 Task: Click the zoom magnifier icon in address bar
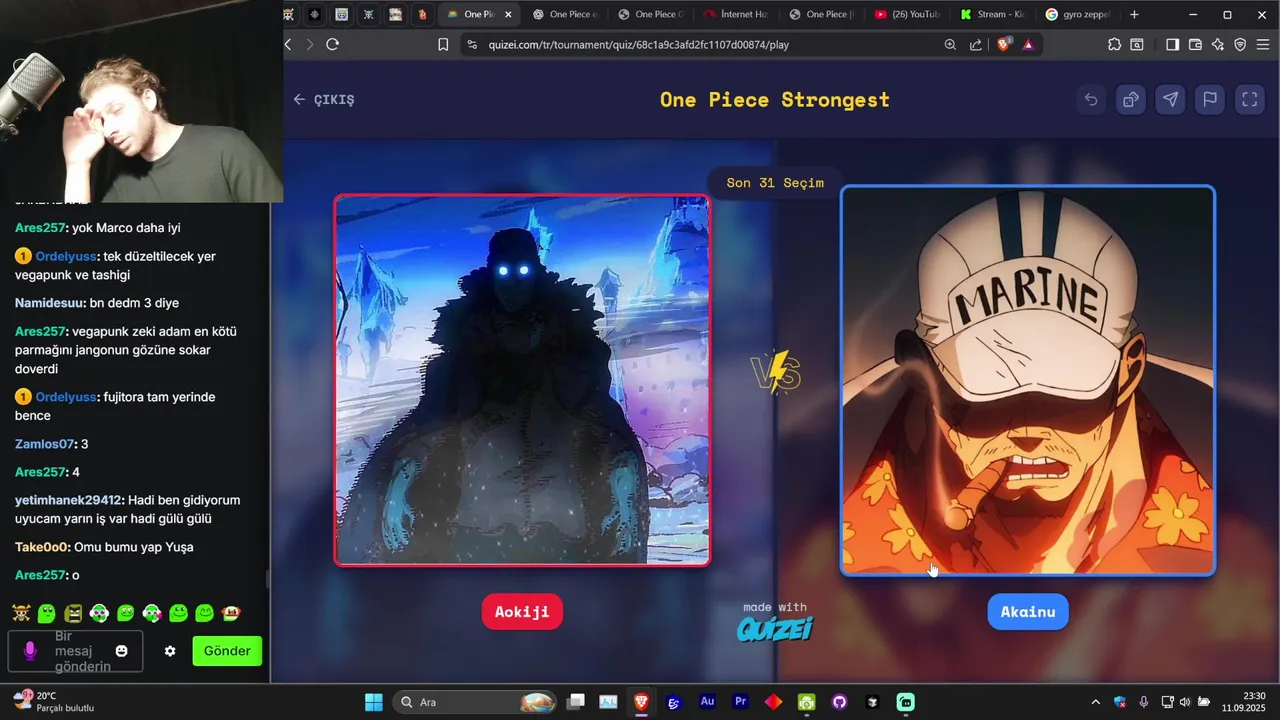pos(950,44)
